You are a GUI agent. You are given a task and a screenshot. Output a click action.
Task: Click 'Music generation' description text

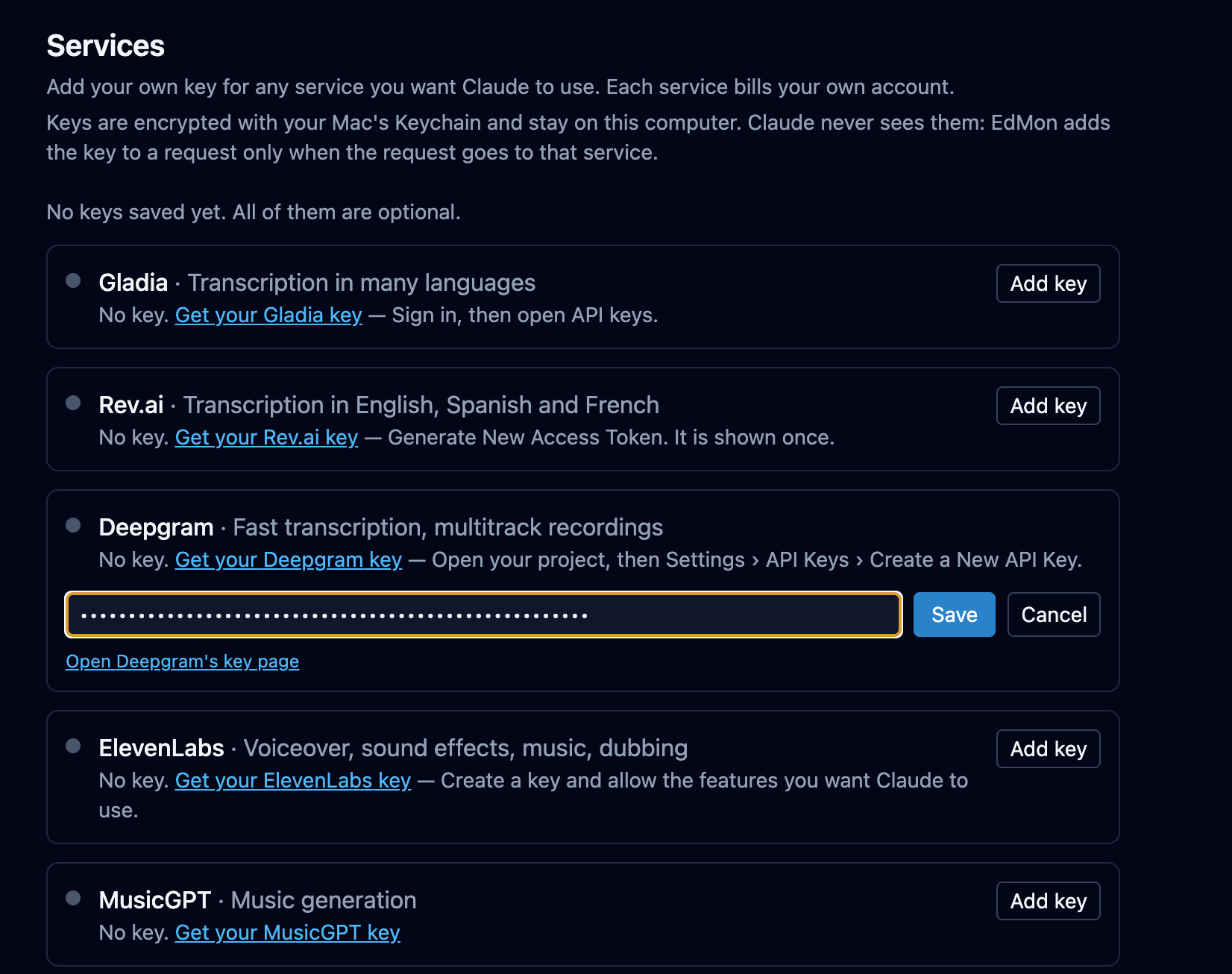click(324, 900)
